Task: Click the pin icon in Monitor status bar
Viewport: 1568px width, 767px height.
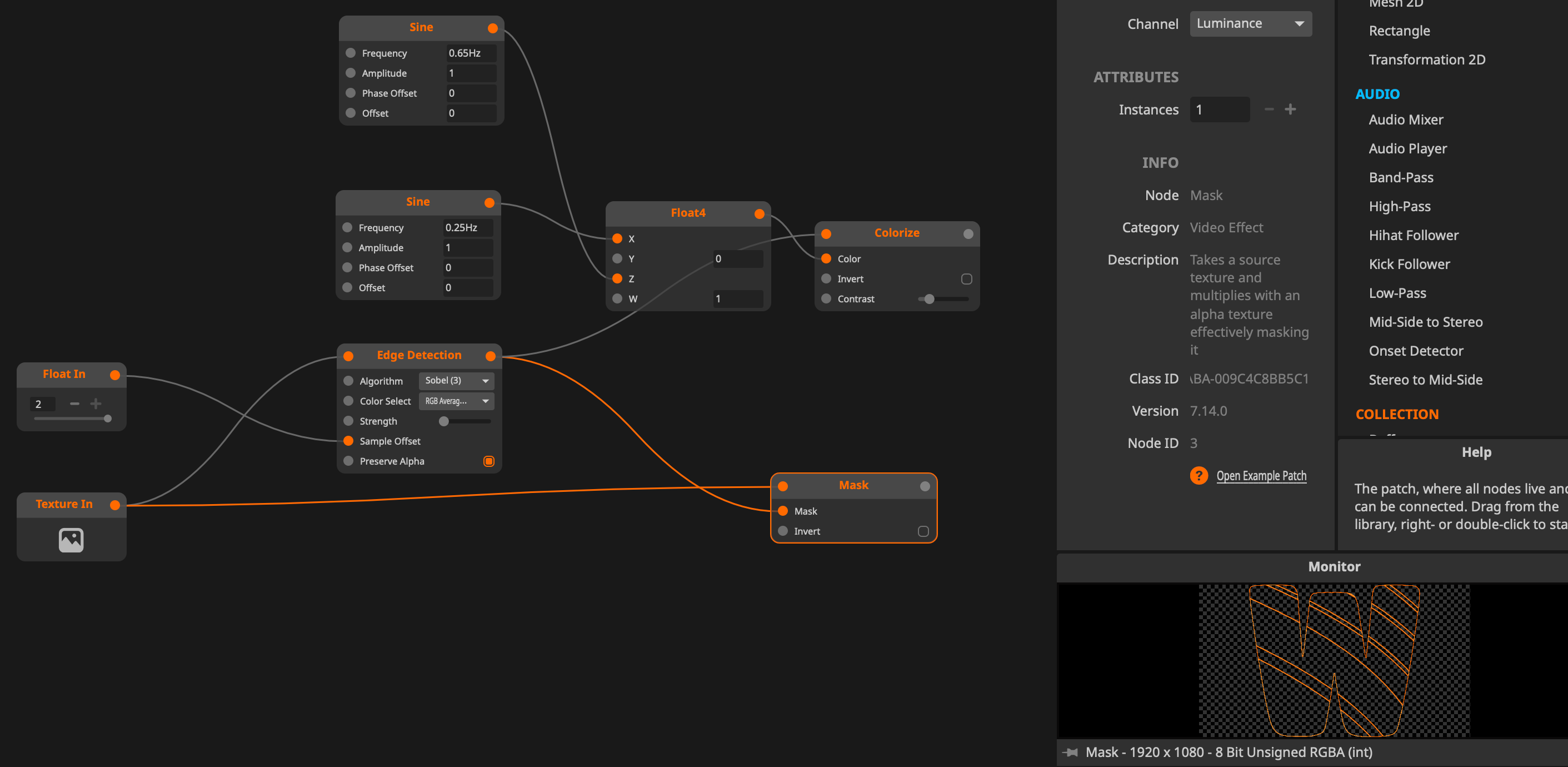Action: (1071, 753)
